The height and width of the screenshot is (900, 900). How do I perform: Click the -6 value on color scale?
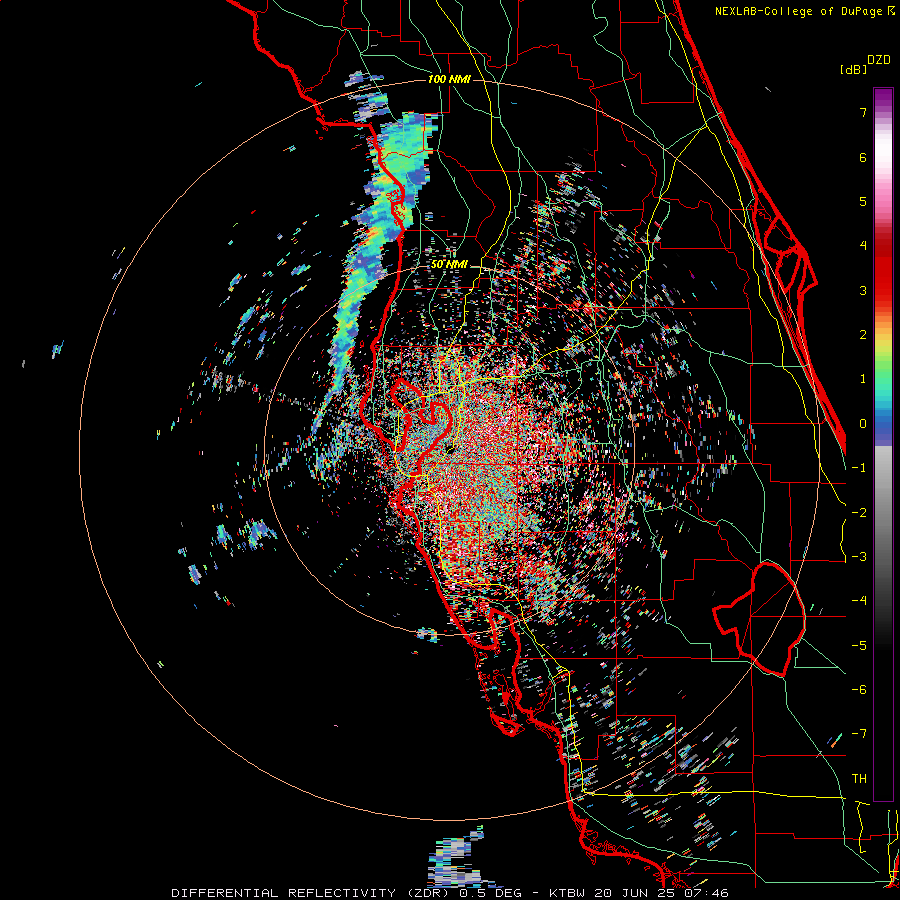859,690
